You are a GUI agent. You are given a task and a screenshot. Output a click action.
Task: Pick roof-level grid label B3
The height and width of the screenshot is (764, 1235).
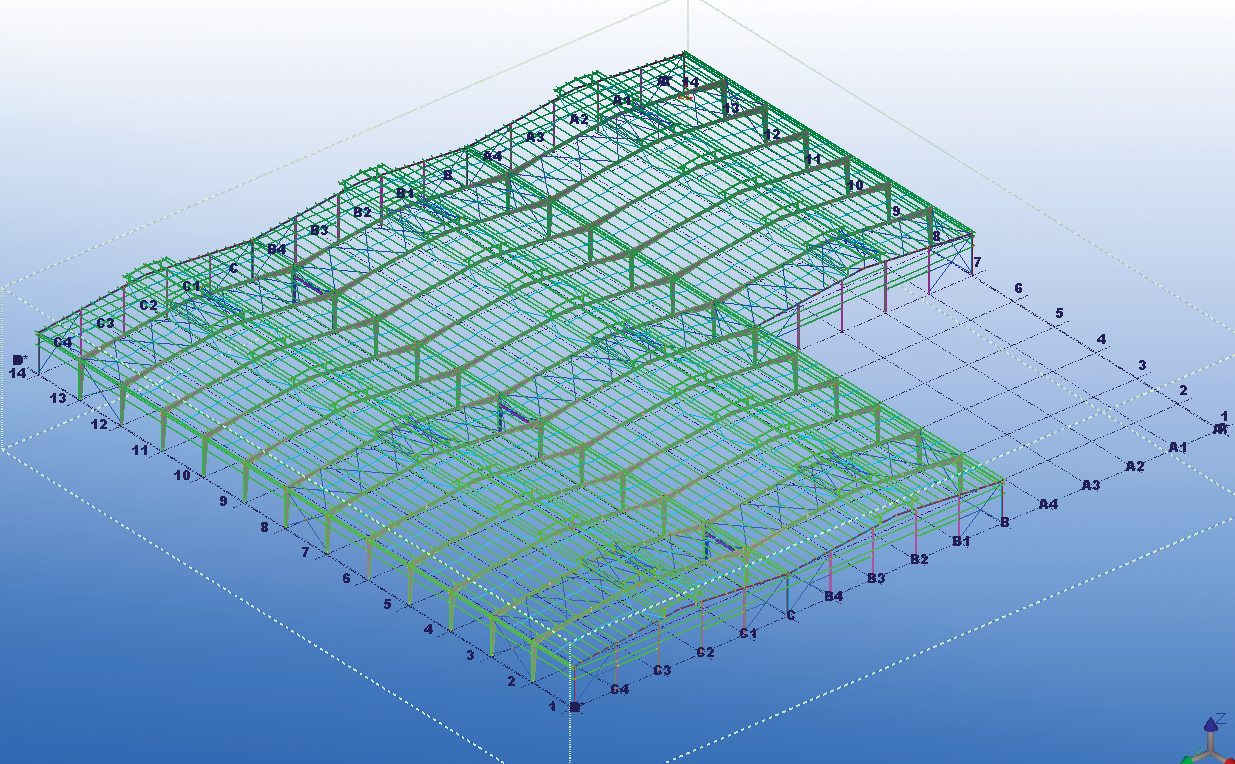click(x=319, y=230)
